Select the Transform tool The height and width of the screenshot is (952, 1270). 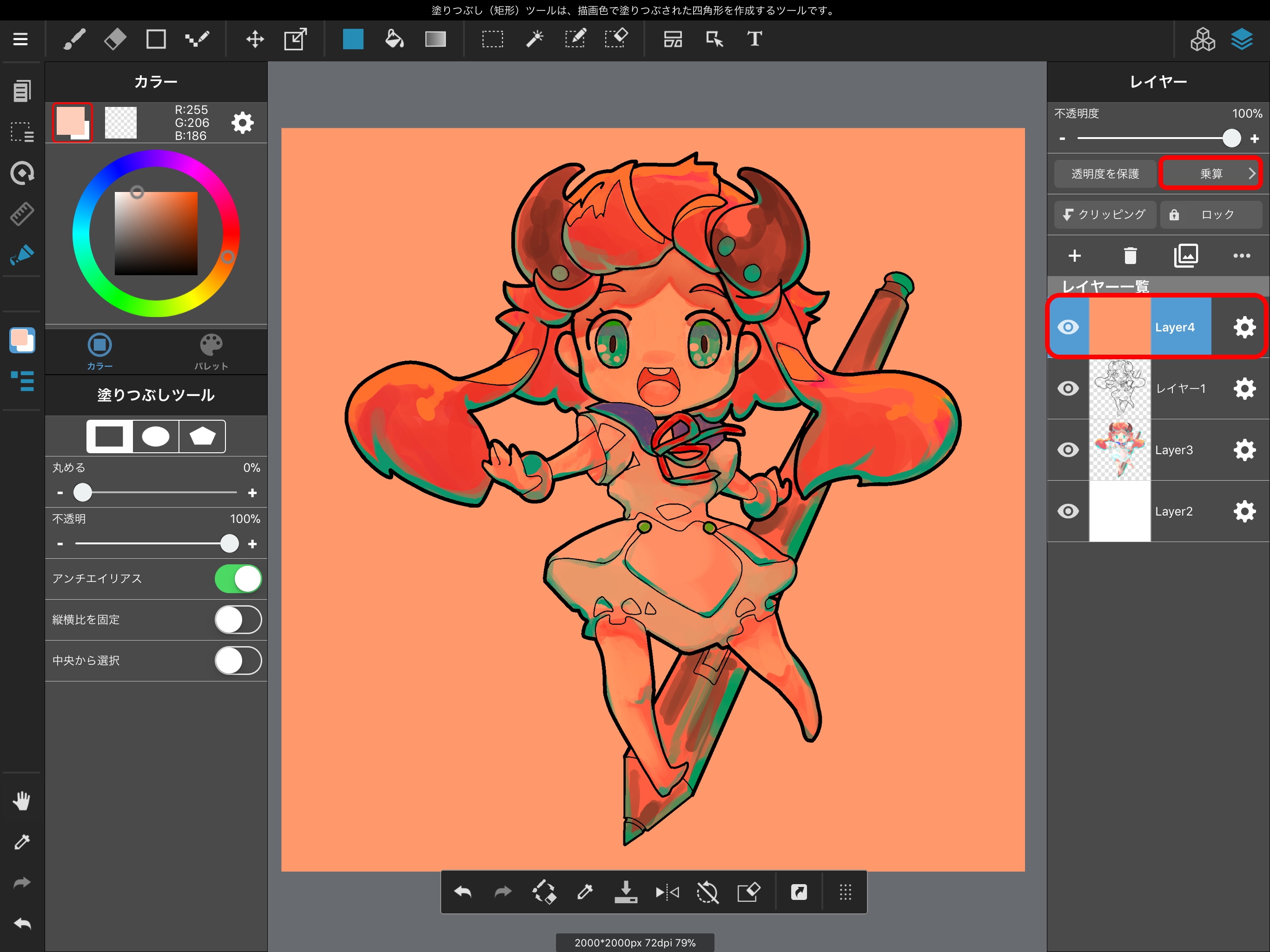coord(296,39)
